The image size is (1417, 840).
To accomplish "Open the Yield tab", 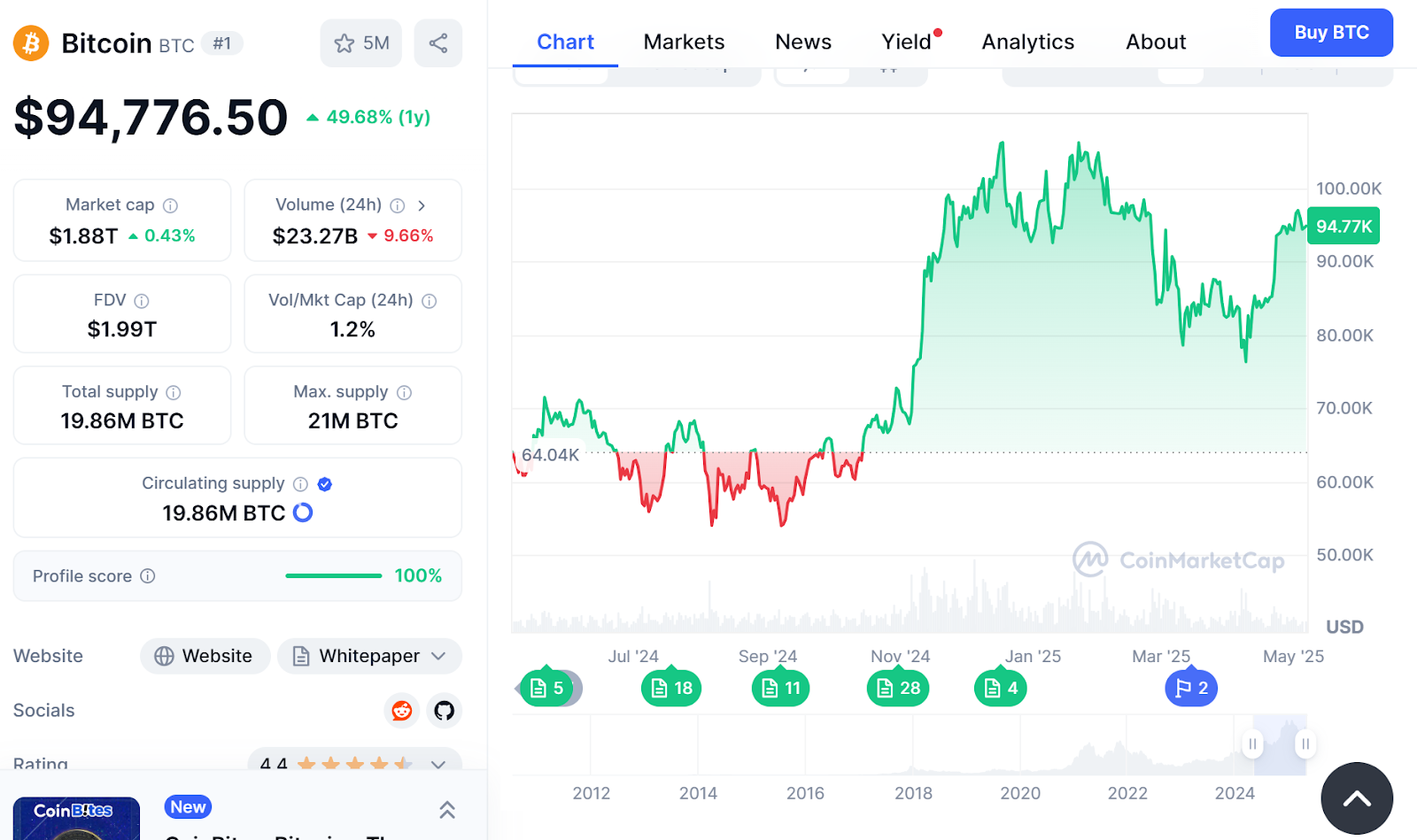I will click(907, 42).
